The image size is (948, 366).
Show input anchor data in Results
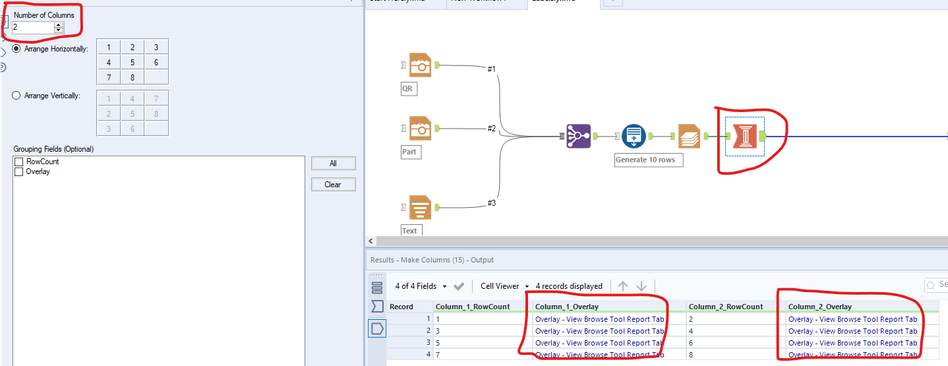(x=377, y=307)
